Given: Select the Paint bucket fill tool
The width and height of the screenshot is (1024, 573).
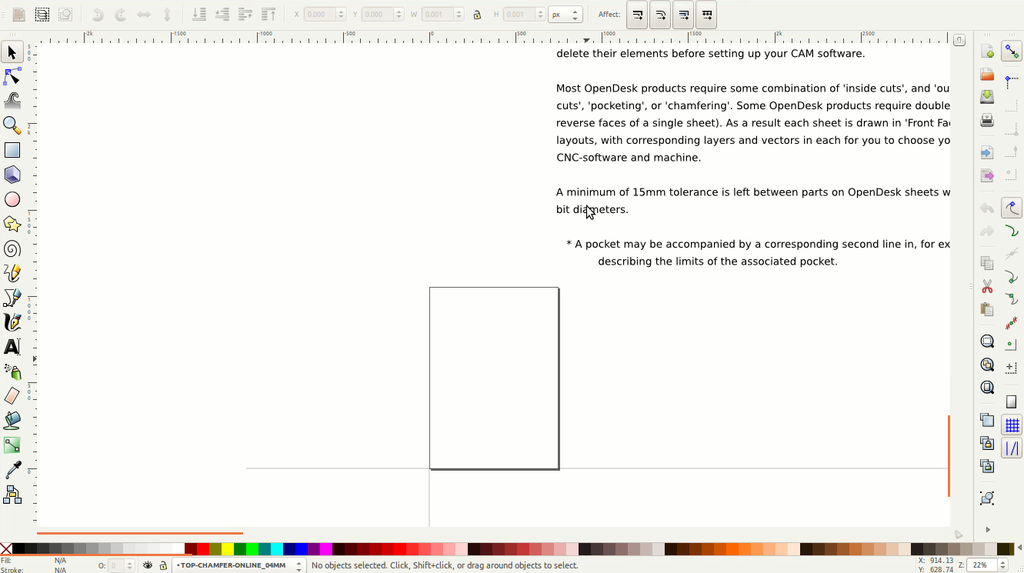Looking at the screenshot, I should pyautogui.click(x=12, y=421).
